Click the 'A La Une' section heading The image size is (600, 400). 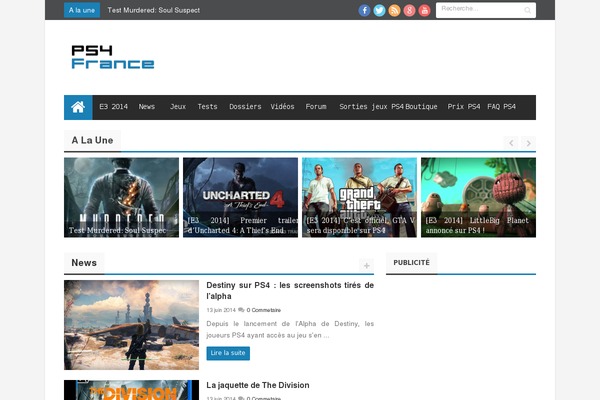(92, 140)
